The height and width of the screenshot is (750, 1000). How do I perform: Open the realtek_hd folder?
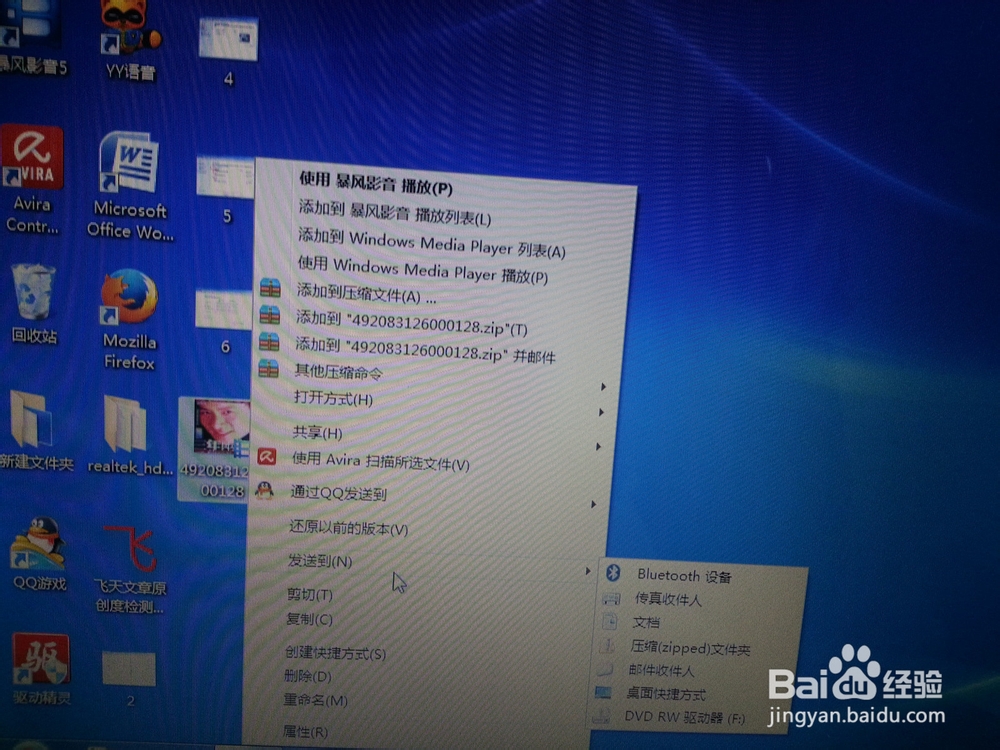tap(129, 436)
